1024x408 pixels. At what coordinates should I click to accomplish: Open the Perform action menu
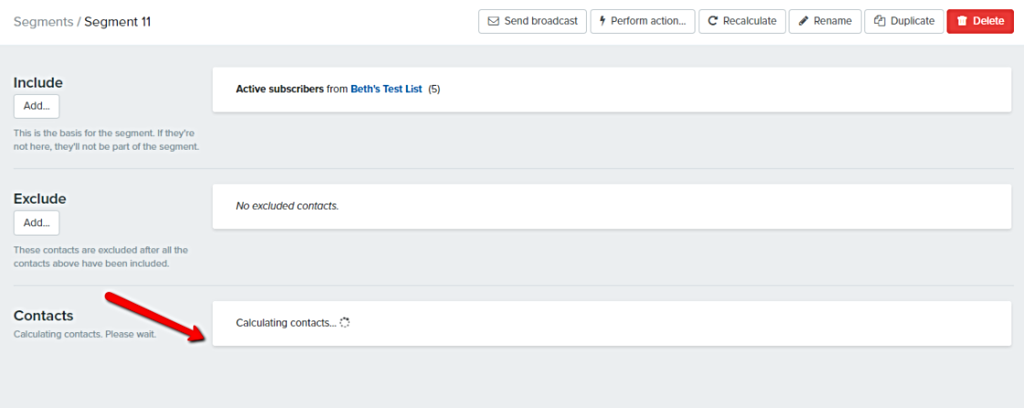tap(643, 21)
